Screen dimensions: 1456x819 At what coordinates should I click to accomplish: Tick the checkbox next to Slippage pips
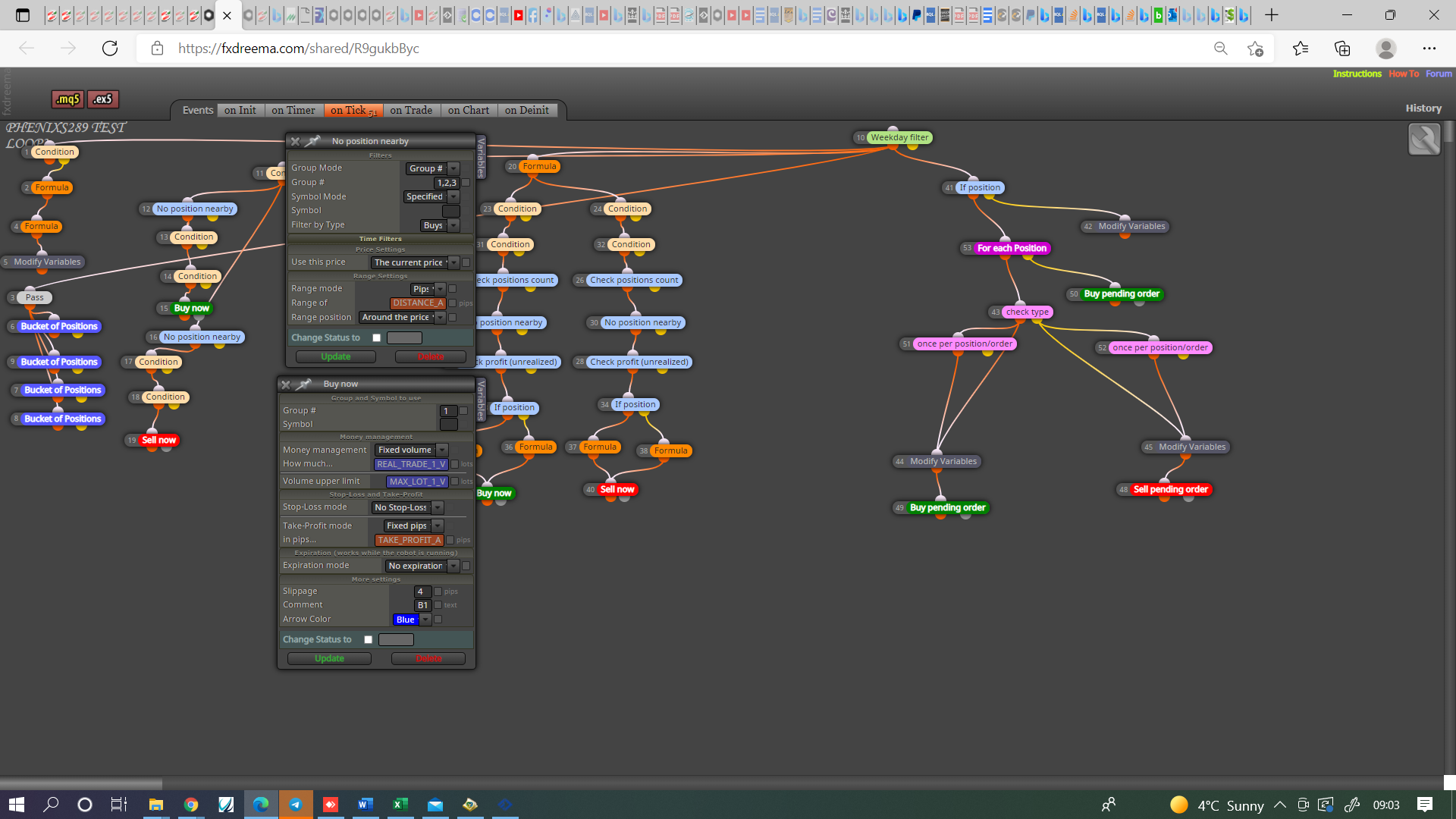438,591
